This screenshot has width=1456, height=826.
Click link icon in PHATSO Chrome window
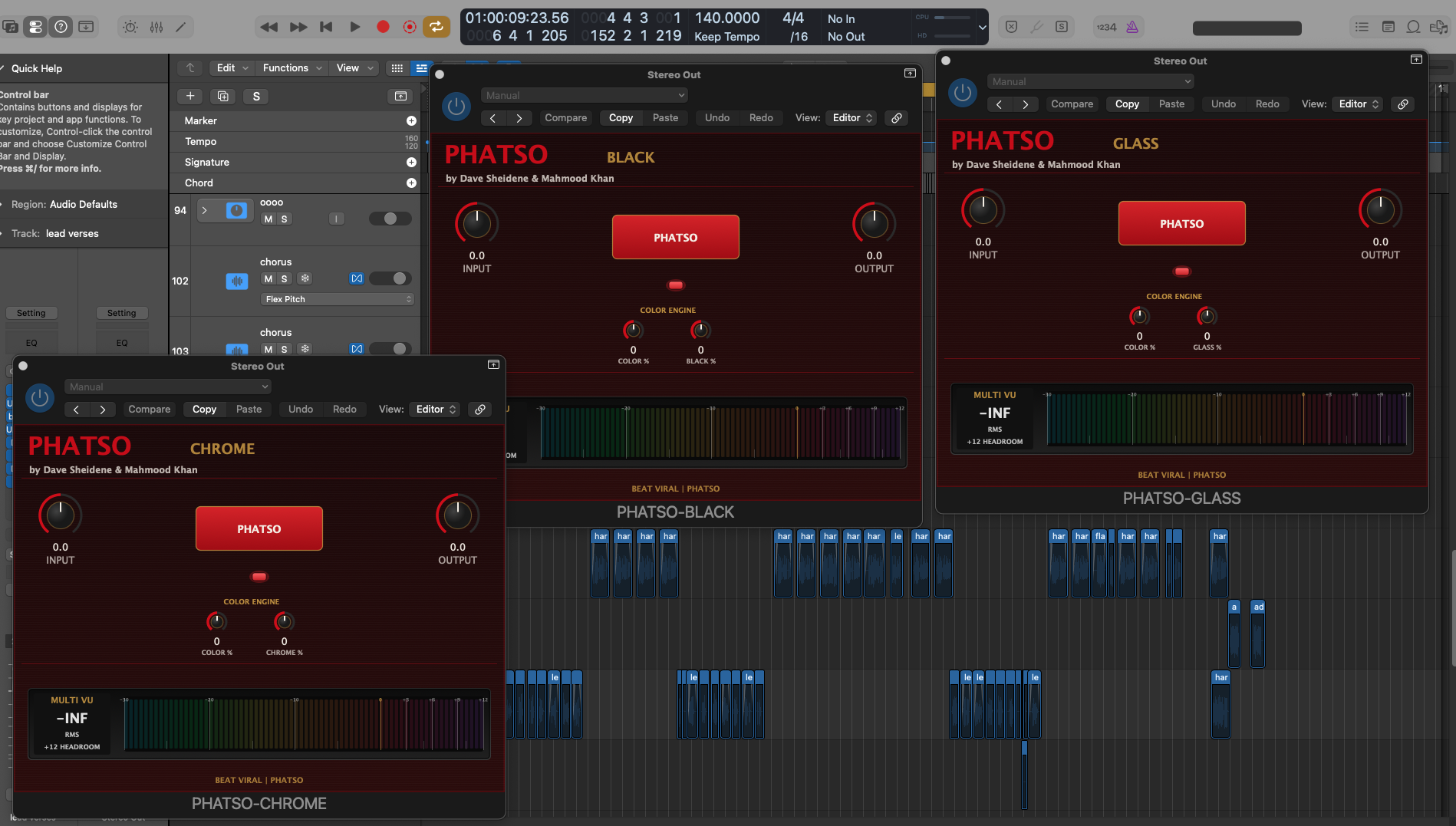coord(479,409)
